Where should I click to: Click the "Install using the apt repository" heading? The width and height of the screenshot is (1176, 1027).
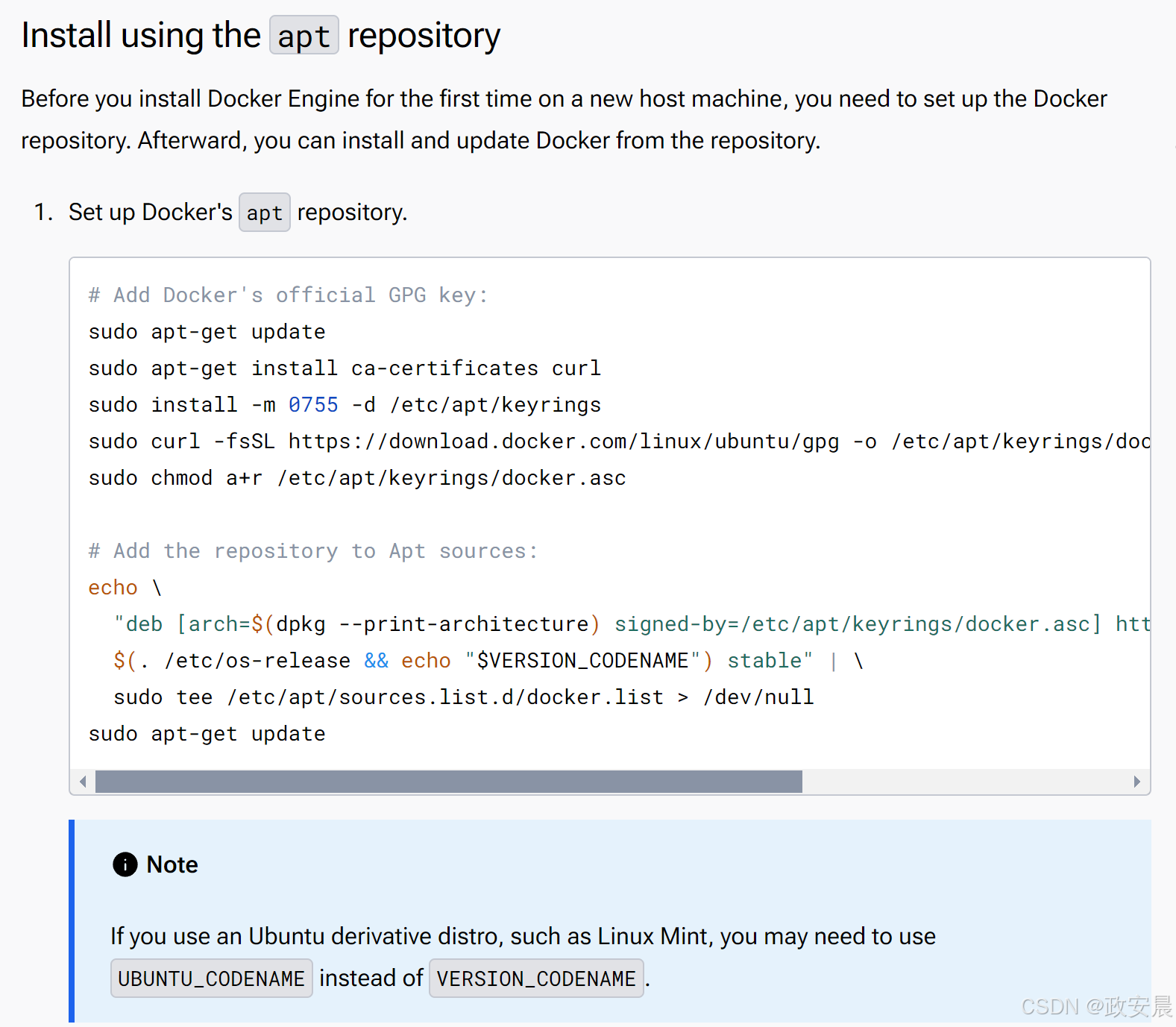point(261,35)
